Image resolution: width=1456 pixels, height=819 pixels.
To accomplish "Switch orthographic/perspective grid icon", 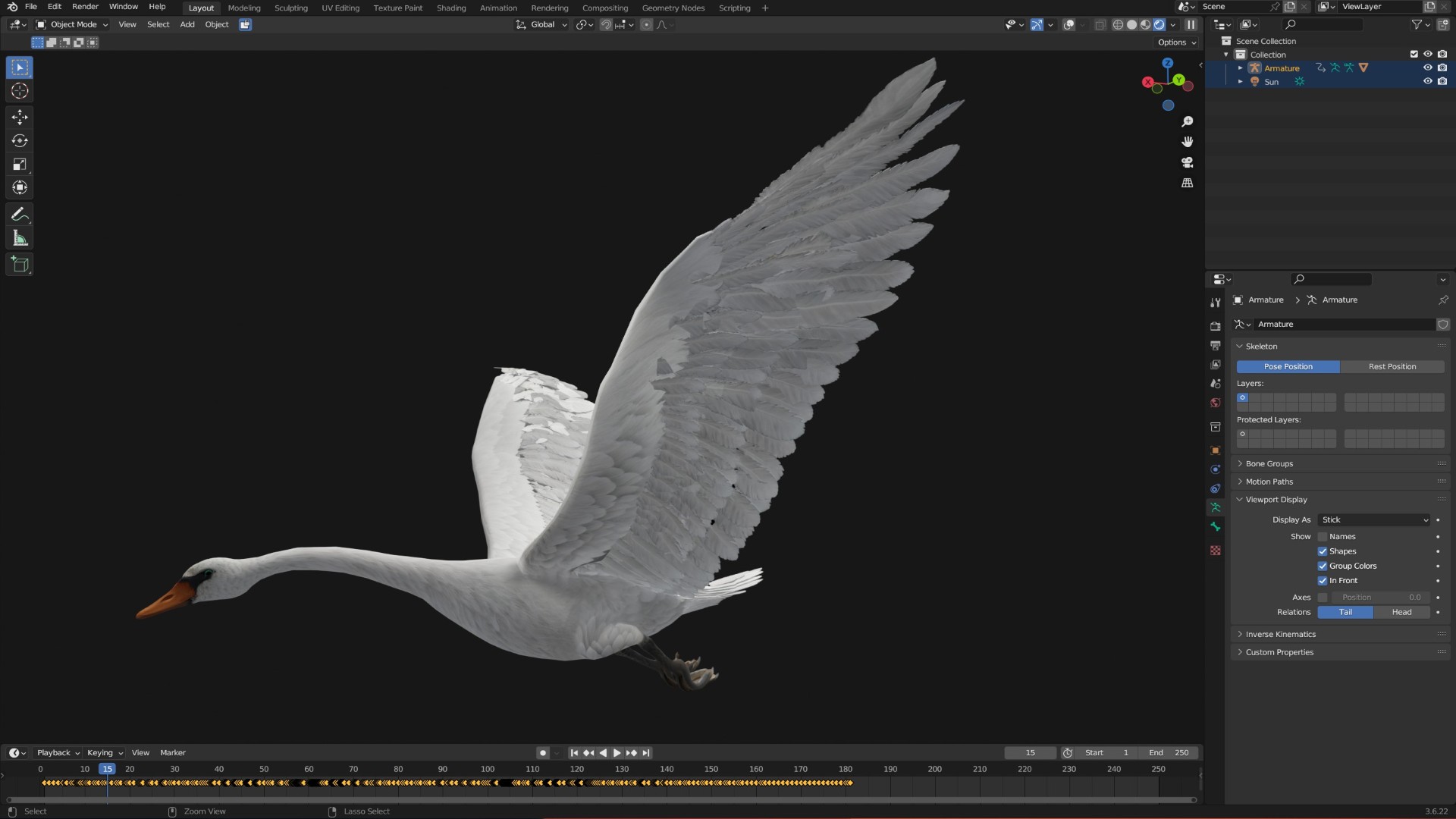I will tap(1188, 183).
